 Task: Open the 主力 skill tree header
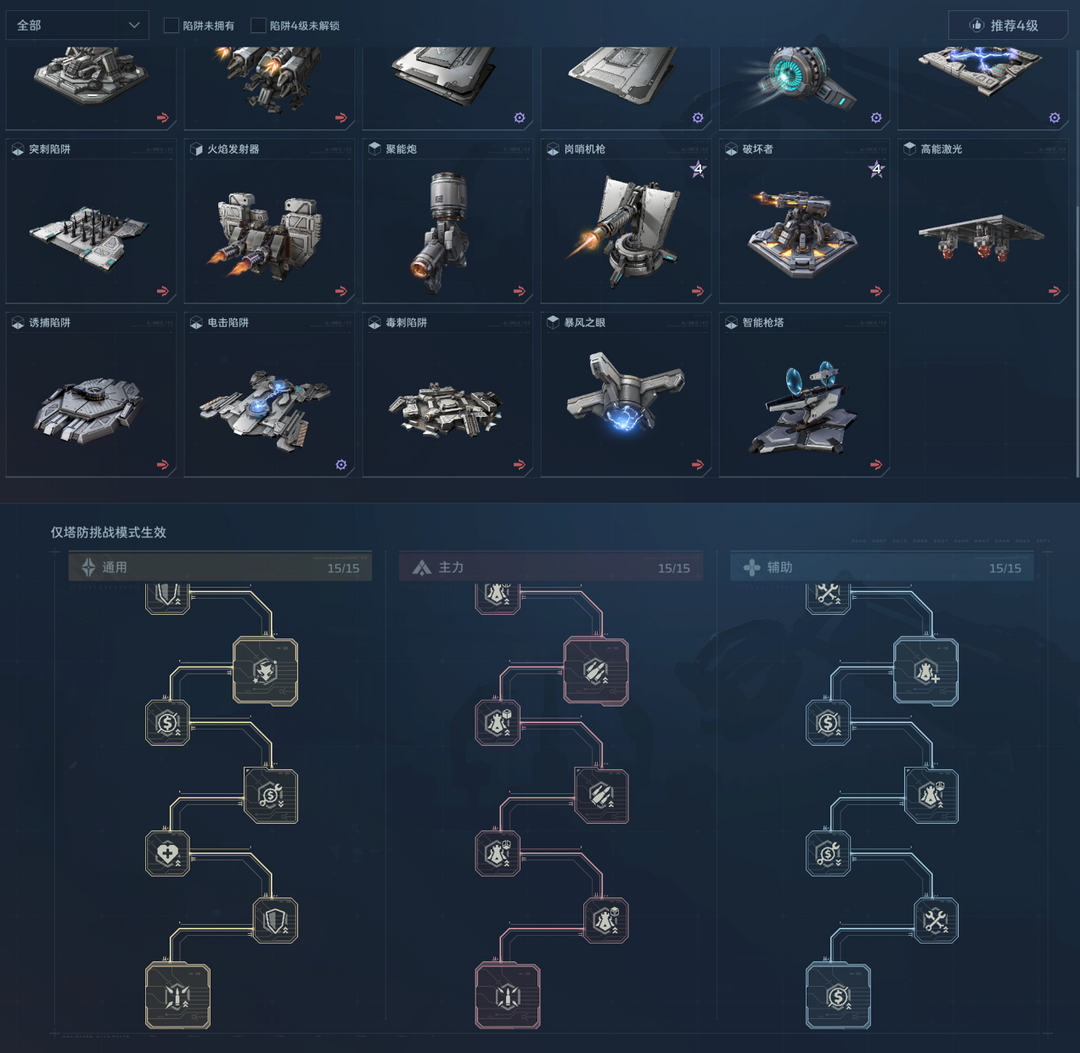(551, 567)
